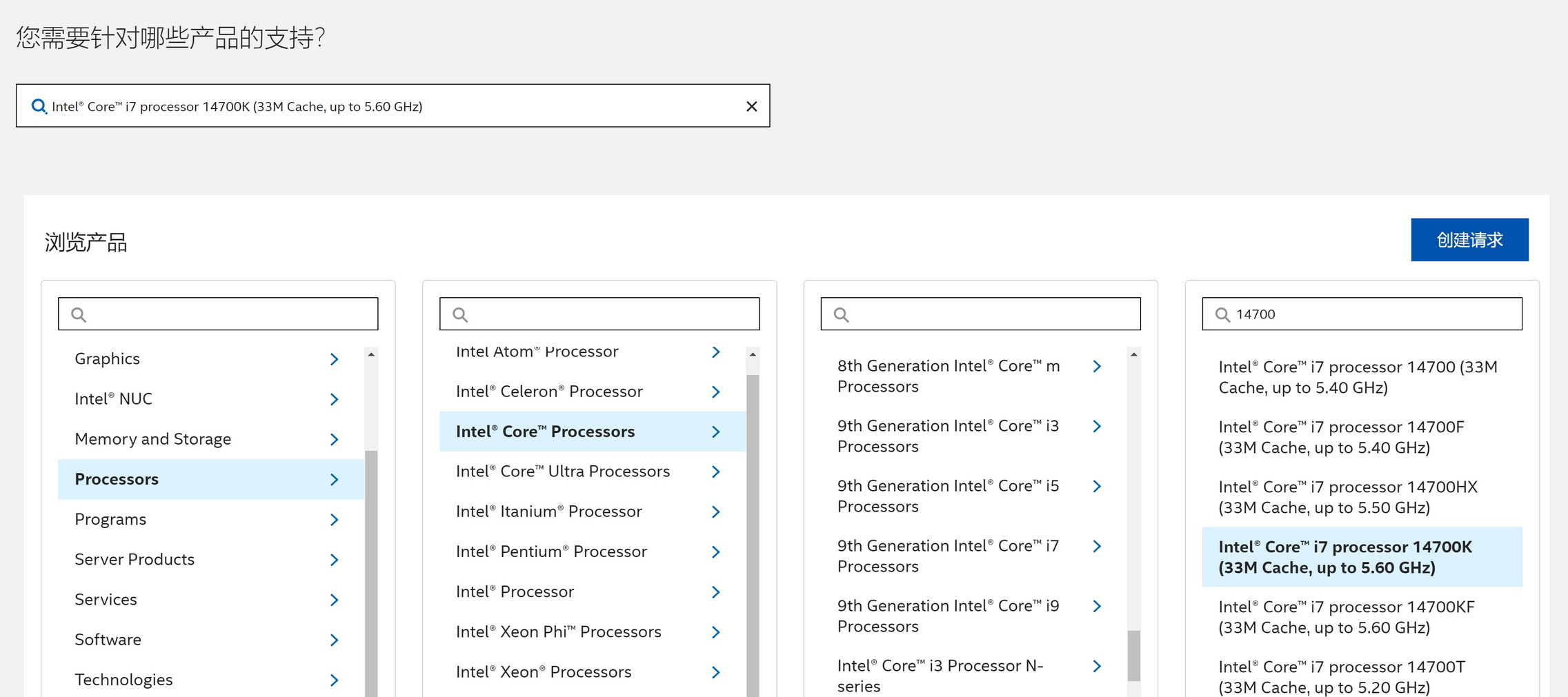The width and height of the screenshot is (1568, 697).
Task: Open the Software category
Action: 210,639
